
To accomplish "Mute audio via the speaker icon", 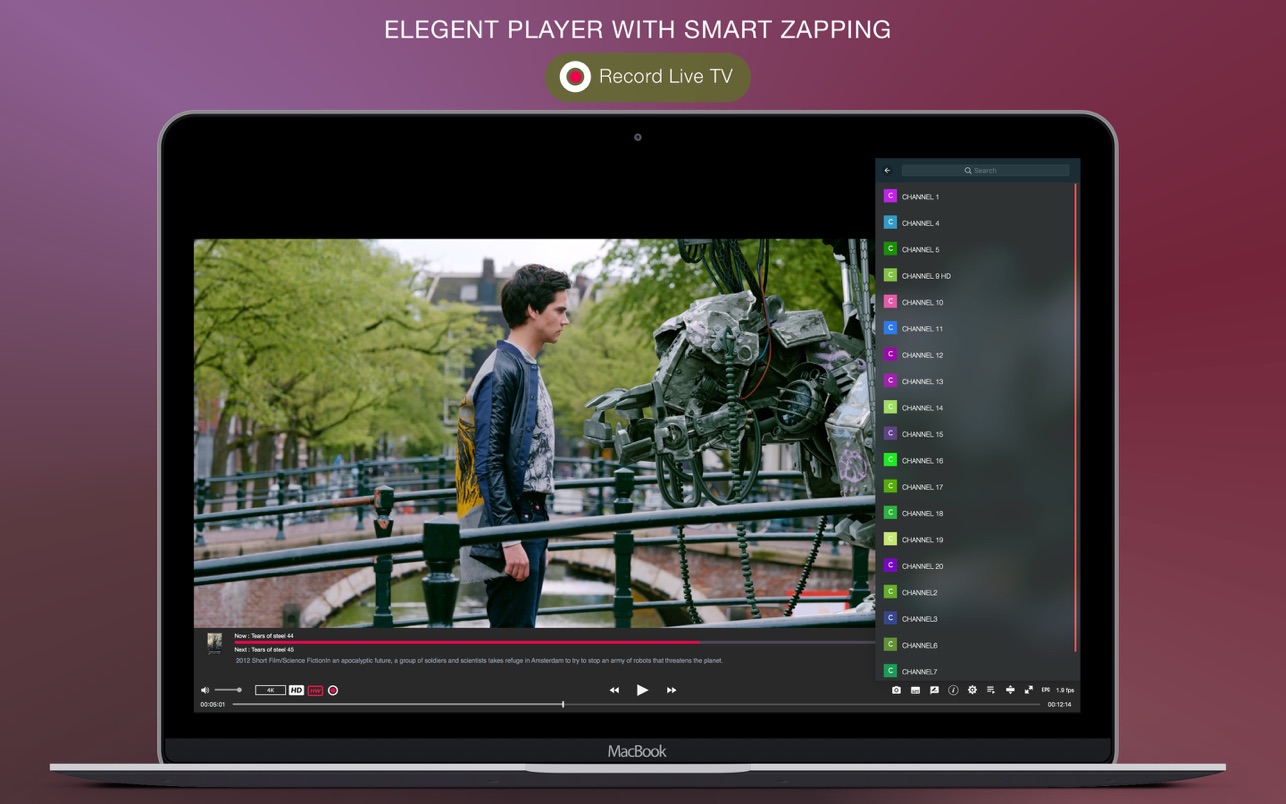I will pos(205,690).
